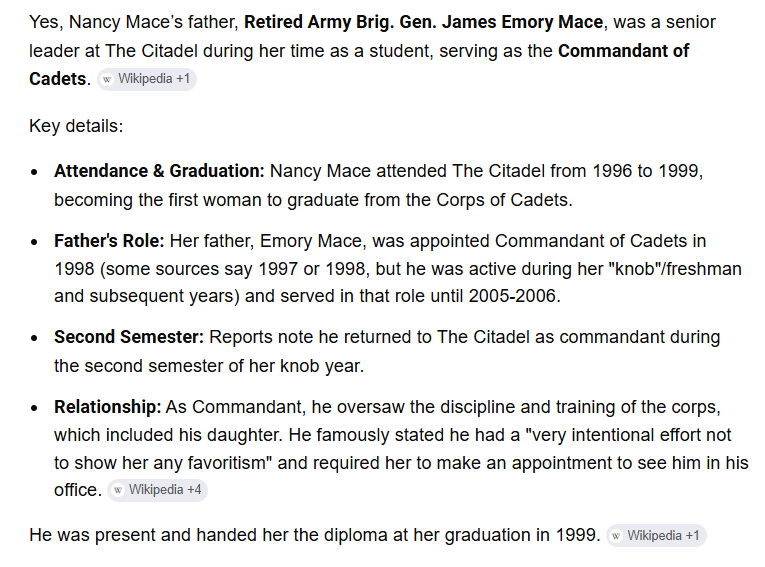Click the +1 count in the Cadets citation

(x=183, y=79)
